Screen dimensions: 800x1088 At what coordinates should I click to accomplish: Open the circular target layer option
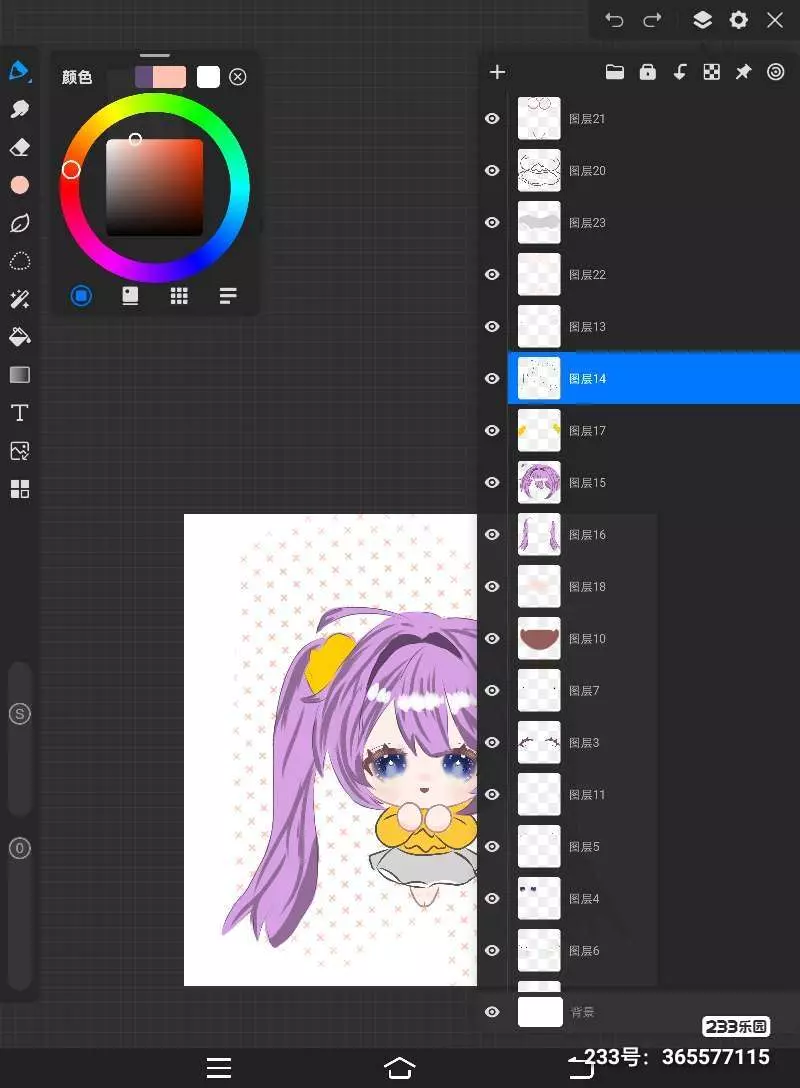tap(775, 72)
